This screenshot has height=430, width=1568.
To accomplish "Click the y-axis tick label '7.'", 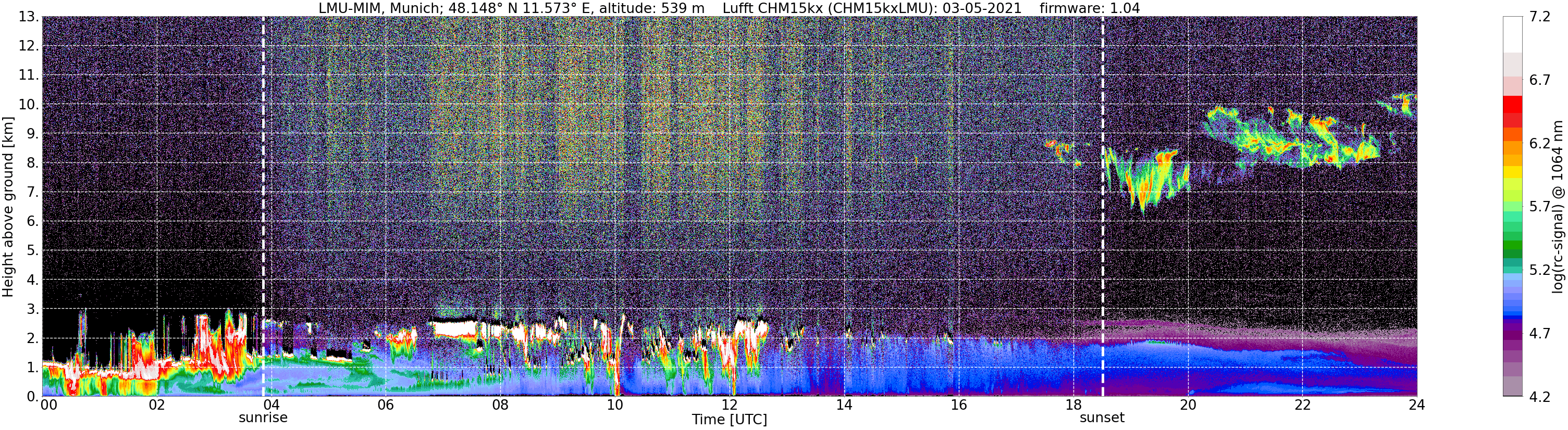I will pyautogui.click(x=32, y=192).
